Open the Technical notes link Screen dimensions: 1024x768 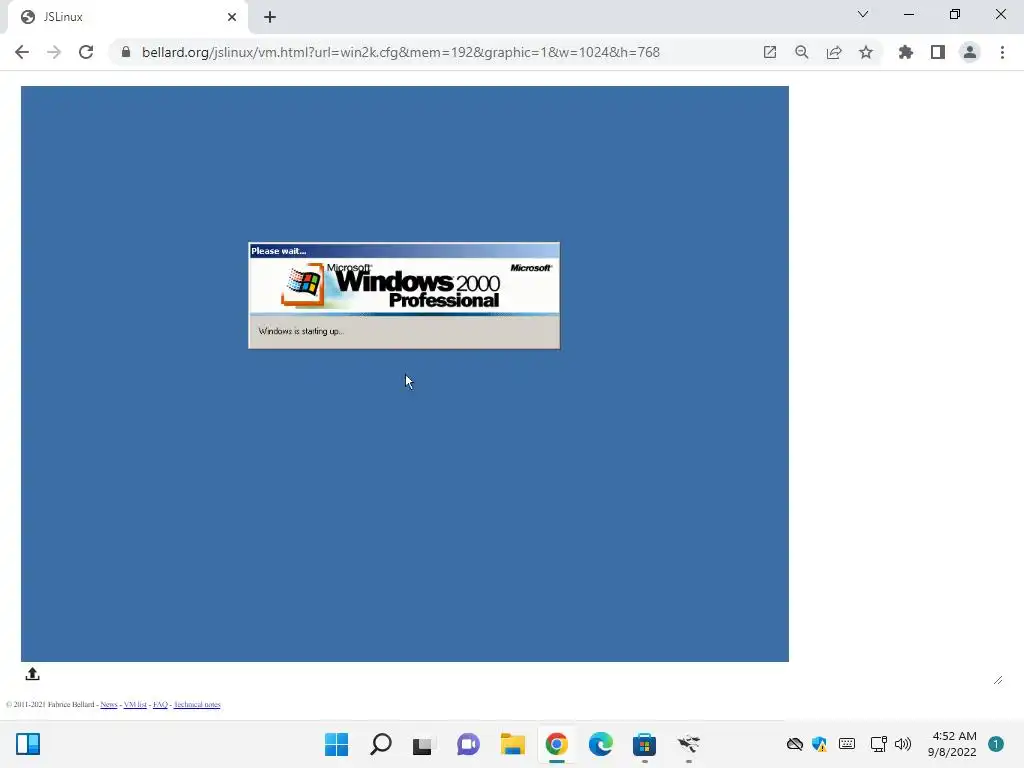click(197, 705)
